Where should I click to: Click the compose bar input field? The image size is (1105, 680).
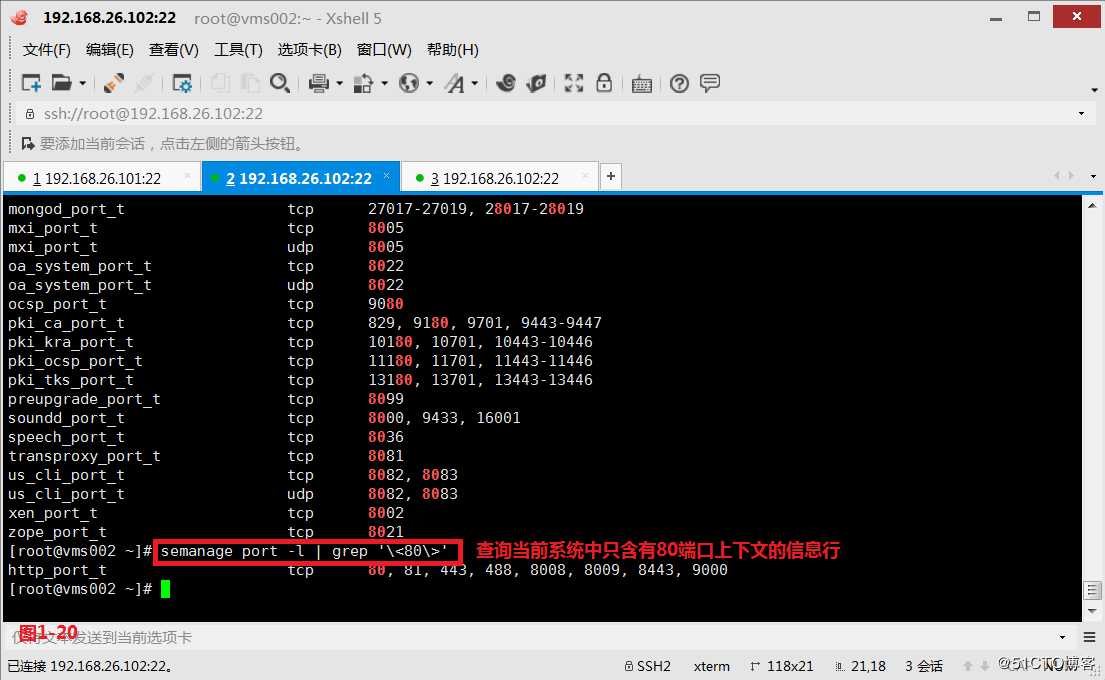point(532,637)
